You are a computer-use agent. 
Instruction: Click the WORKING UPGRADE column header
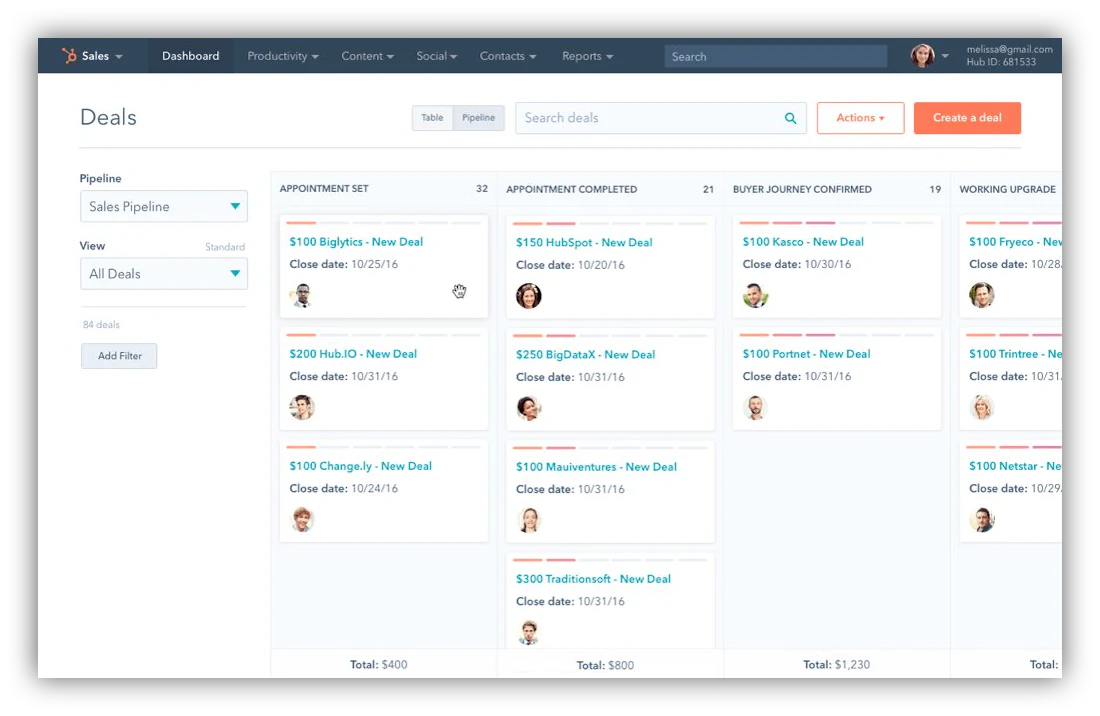[x=1007, y=189]
